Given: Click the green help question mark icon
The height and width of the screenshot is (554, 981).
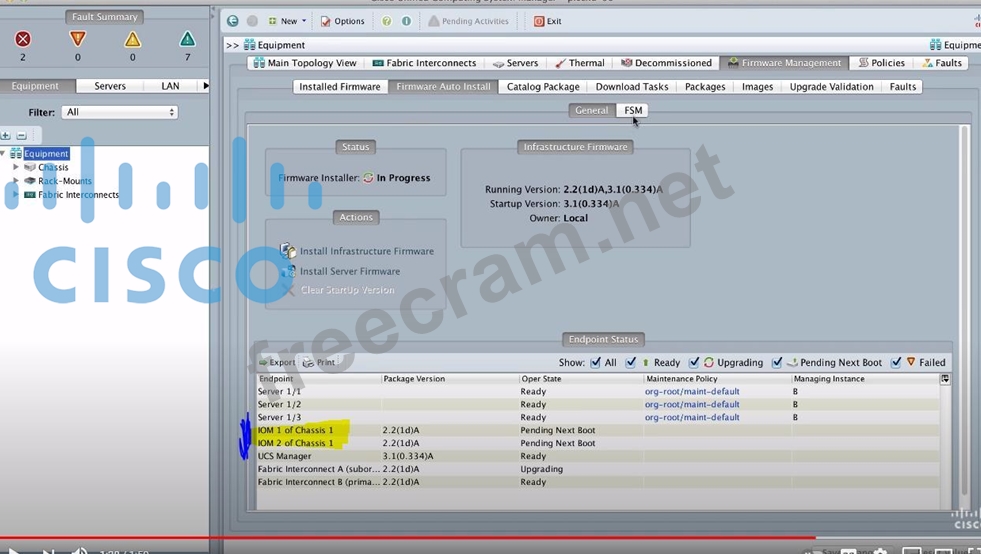Looking at the screenshot, I should click(x=387, y=21).
